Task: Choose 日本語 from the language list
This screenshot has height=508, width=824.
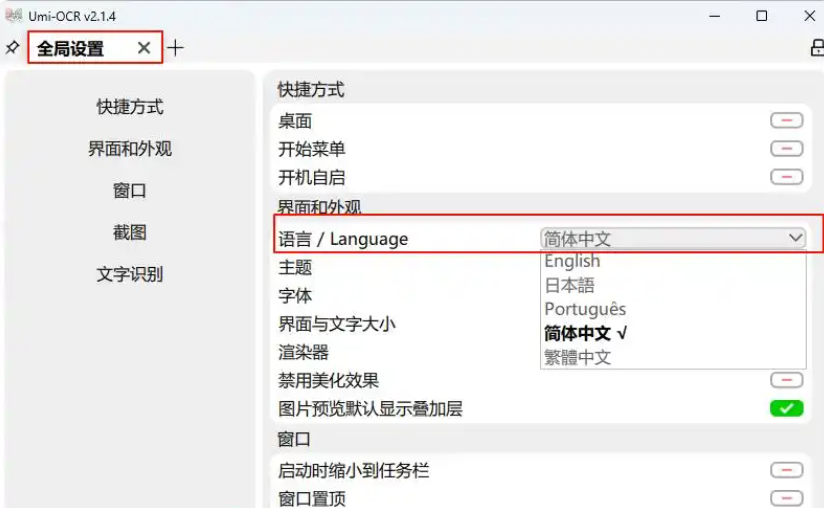Action: [x=570, y=285]
